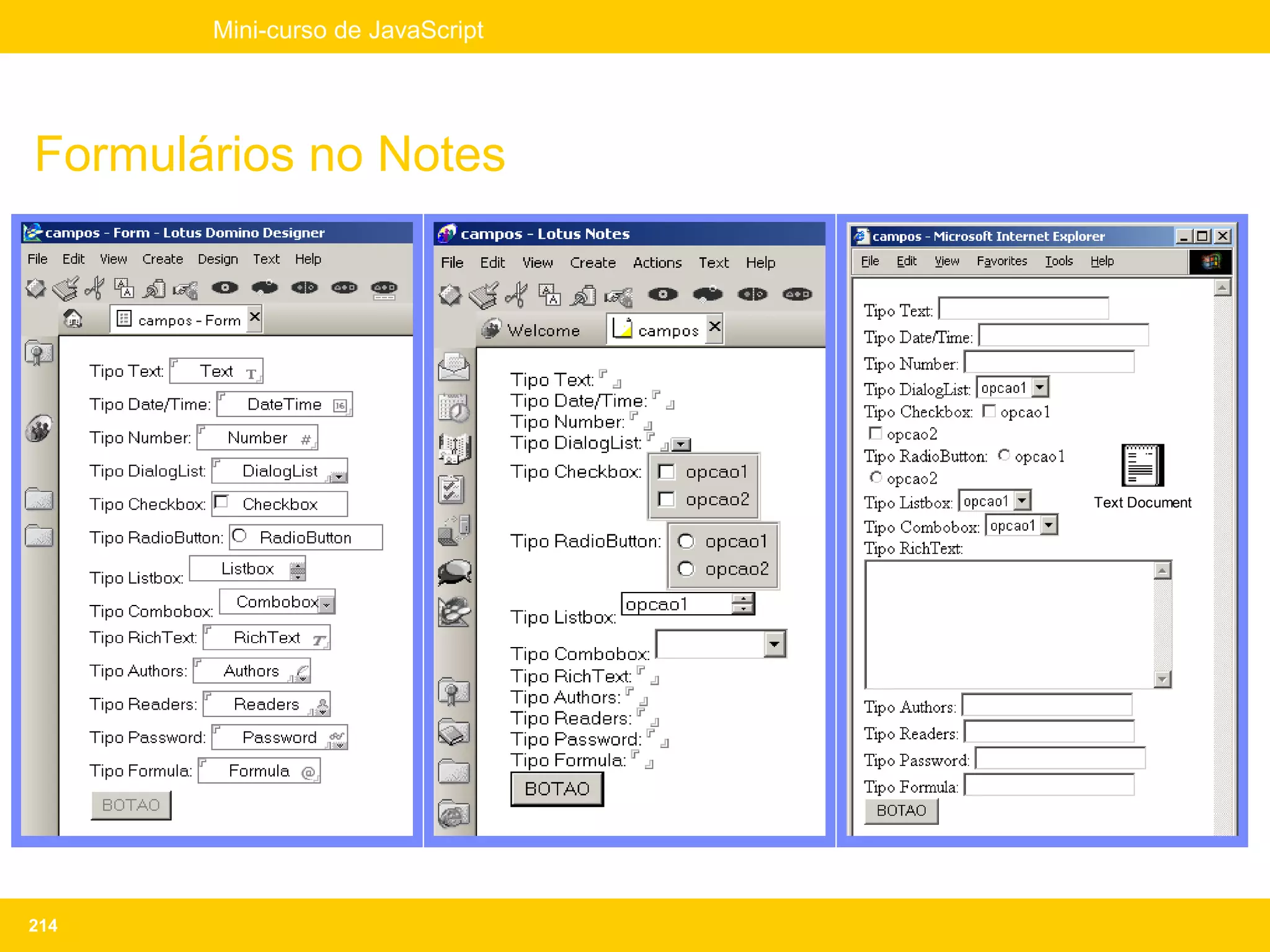Screen dimensions: 1270x952
Task: Open Favorites menu in Internet Explorer
Action: pyautogui.click(x=1001, y=261)
